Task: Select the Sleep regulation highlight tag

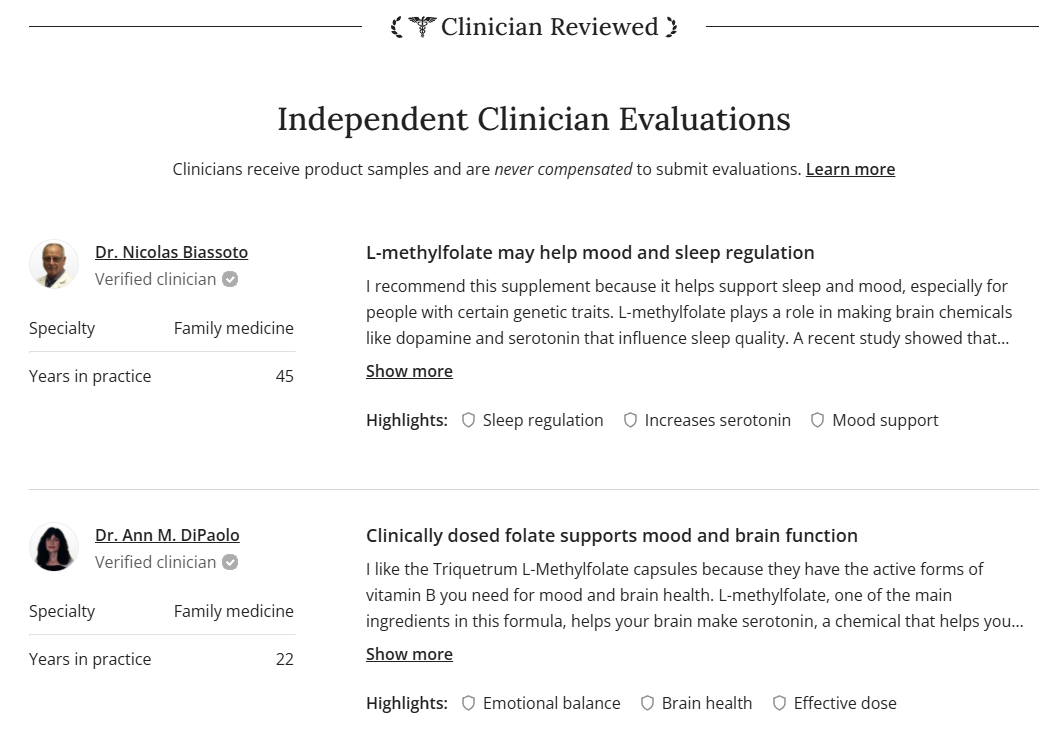Action: 542,420
